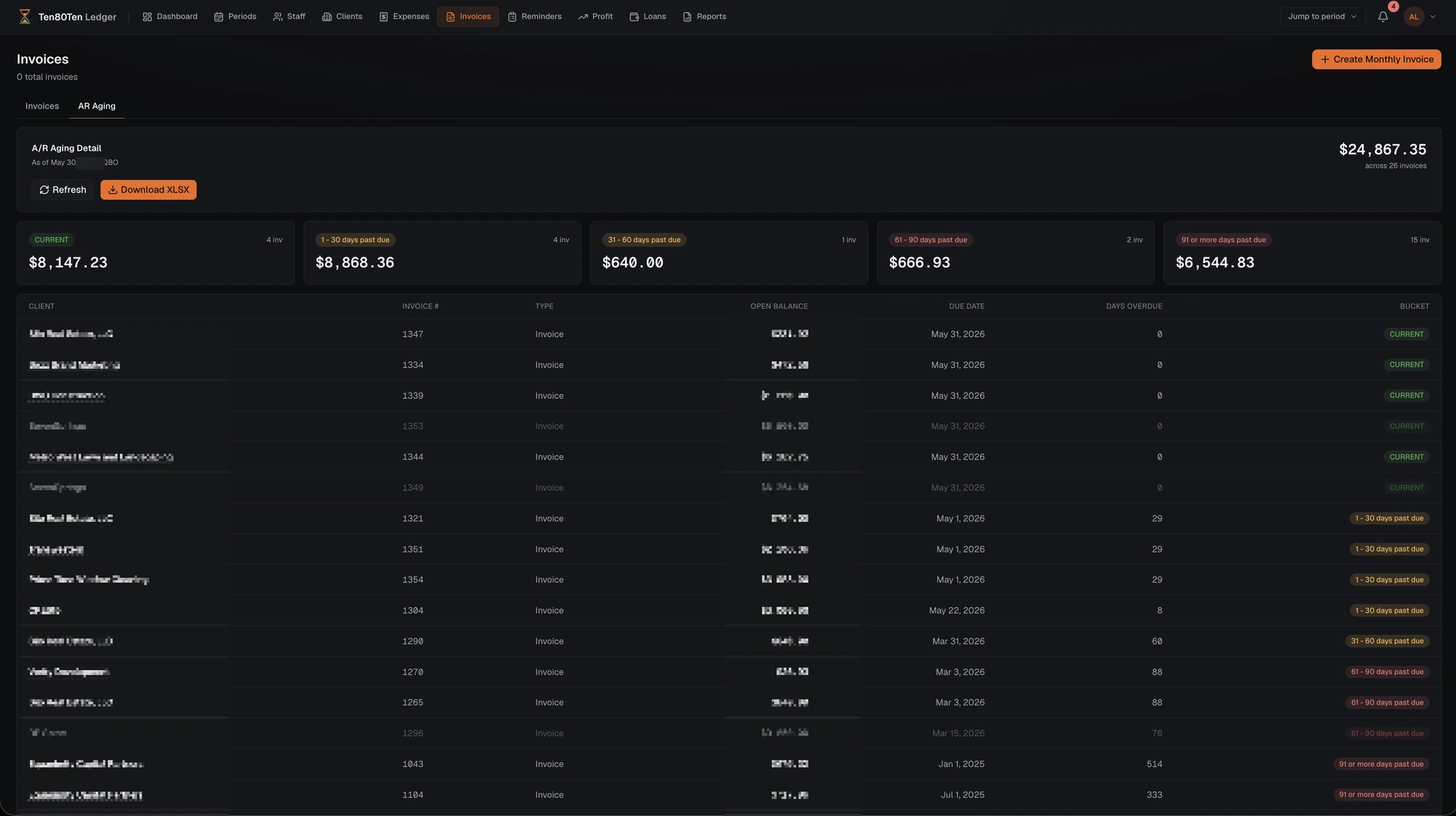The image size is (1456, 816).
Task: Click invoice number 1290
Action: point(412,641)
